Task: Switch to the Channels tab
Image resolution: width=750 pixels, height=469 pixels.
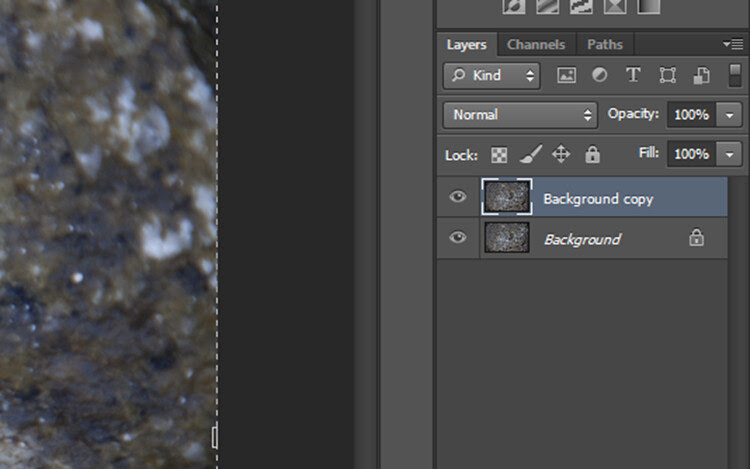Action: [536, 44]
